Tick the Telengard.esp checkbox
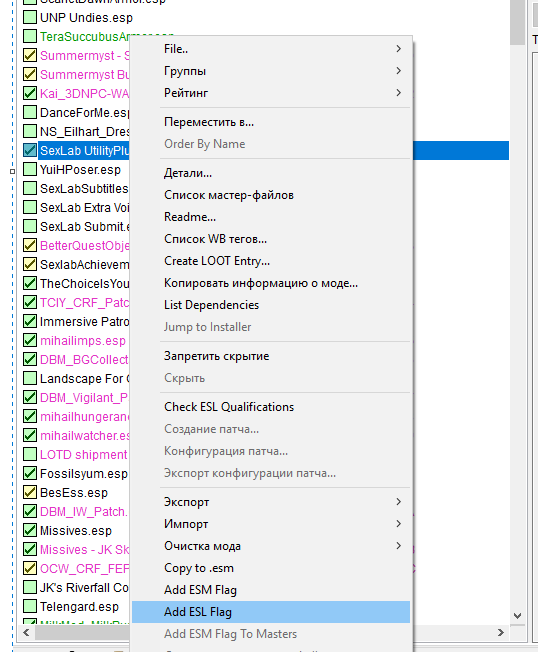Image resolution: width=538 pixels, height=652 pixels. [x=30, y=606]
